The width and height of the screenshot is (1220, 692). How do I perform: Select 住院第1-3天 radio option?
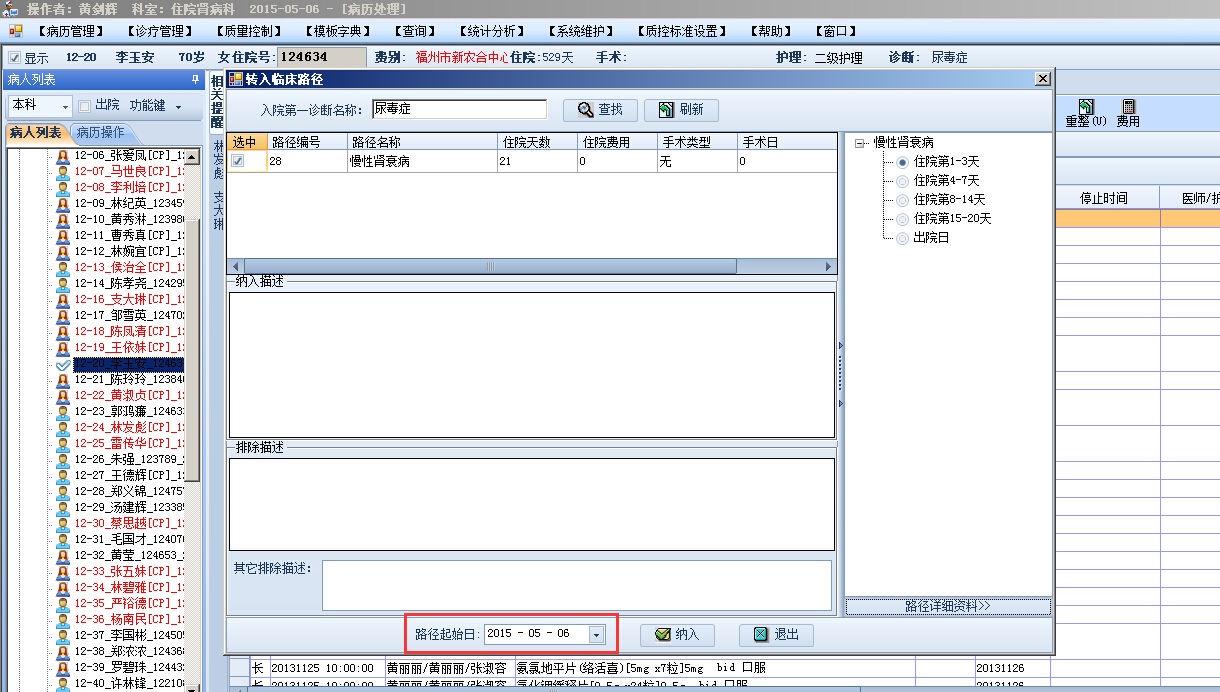[902, 161]
